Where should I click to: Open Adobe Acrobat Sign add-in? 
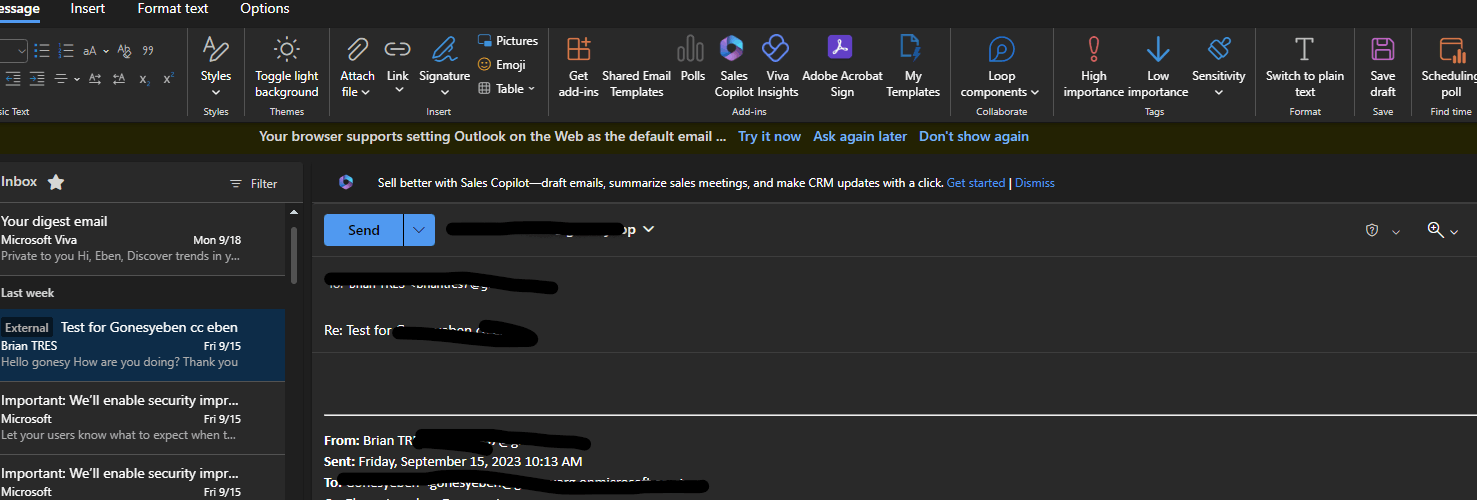click(x=842, y=66)
